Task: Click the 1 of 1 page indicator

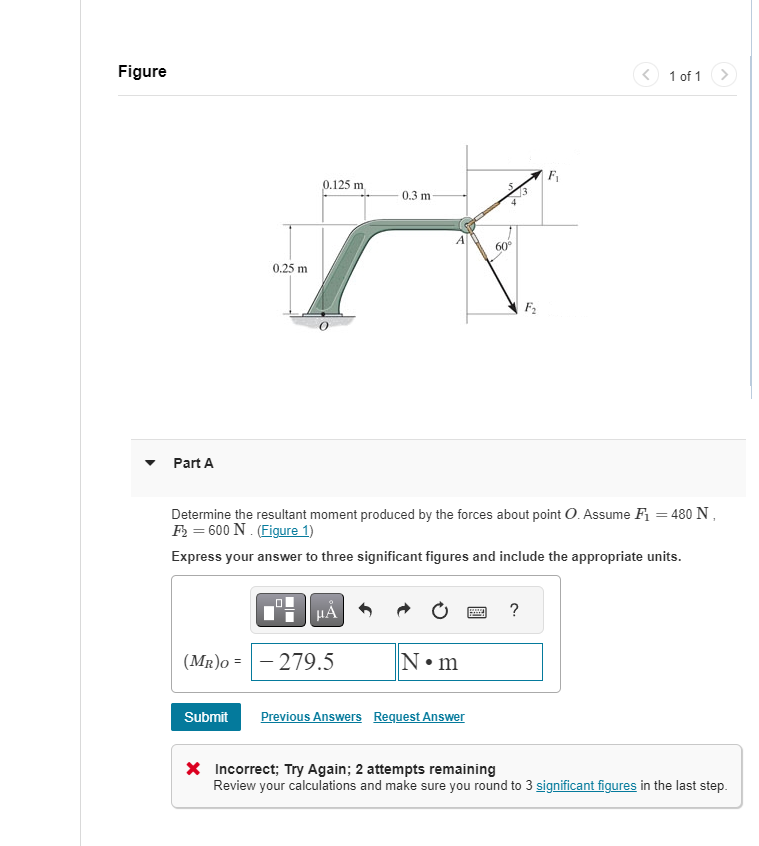Action: click(x=684, y=75)
